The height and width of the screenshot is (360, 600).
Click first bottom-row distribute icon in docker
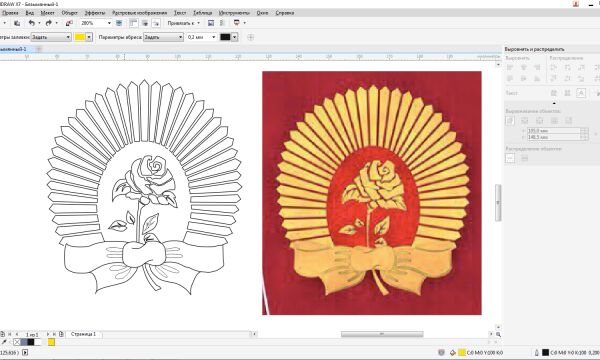(x=554, y=79)
